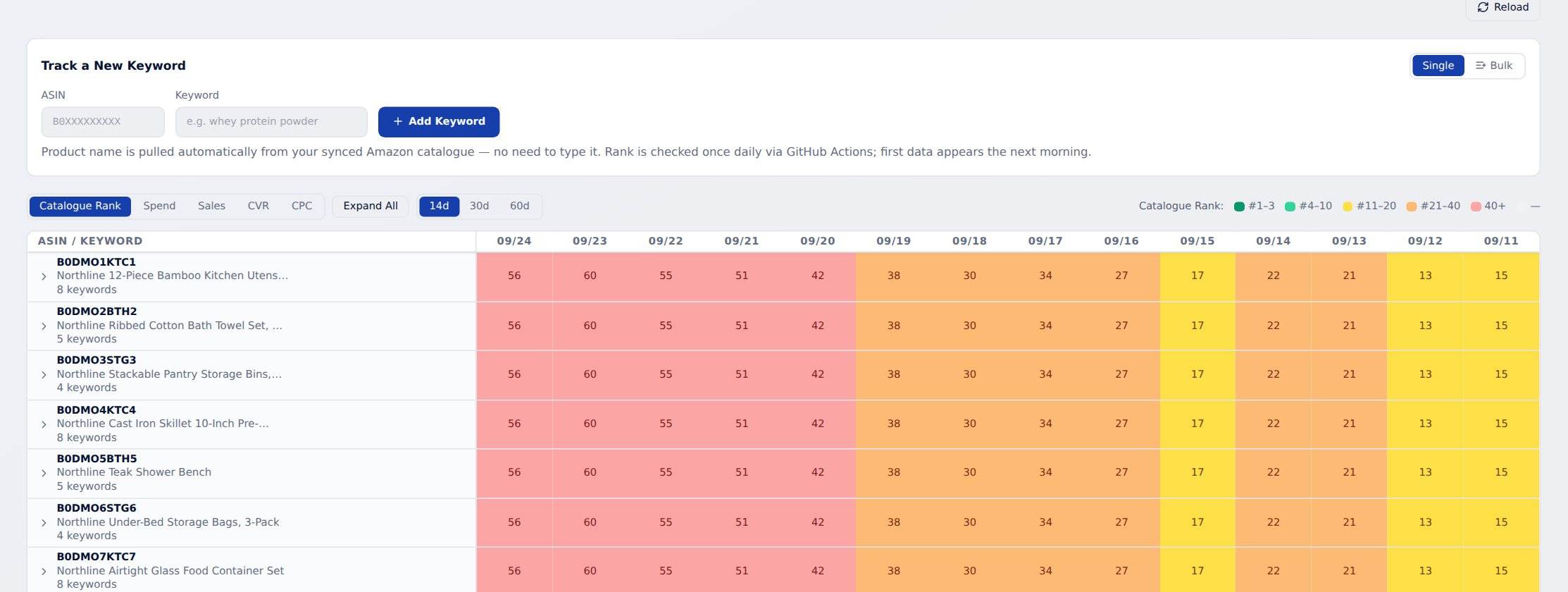This screenshot has height=592, width=1568.
Task: Click the 09/21 date column header
Action: pos(742,241)
